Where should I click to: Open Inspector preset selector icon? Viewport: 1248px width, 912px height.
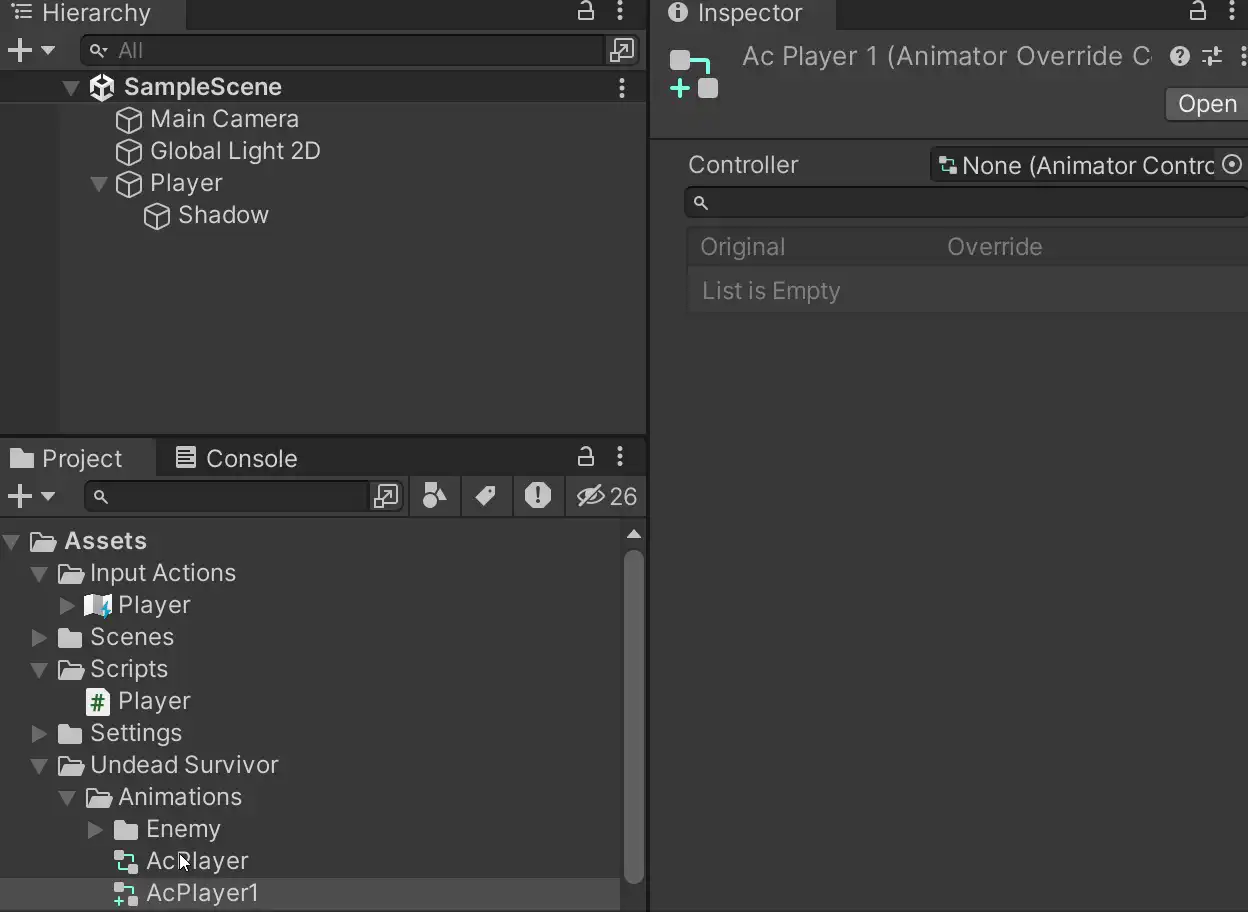coord(1212,56)
